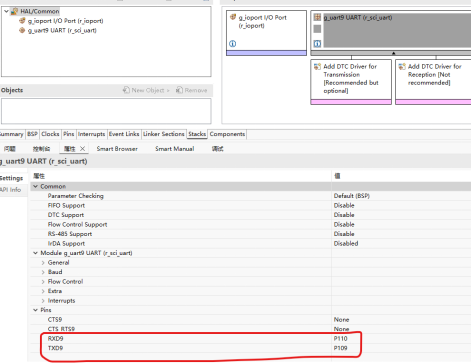Click g_uart9 stack block module icon
Viewport: 472px width, 363px height.
[x=317, y=17]
